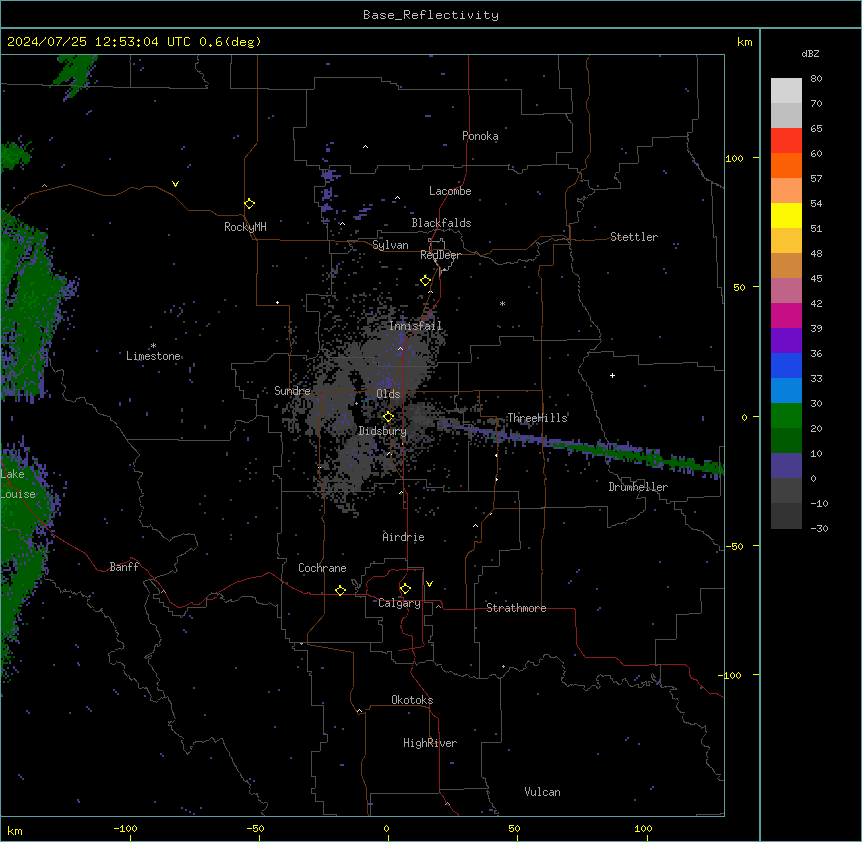Click the RedDeer city label
Viewport: 862px width, 842px height.
440,255
